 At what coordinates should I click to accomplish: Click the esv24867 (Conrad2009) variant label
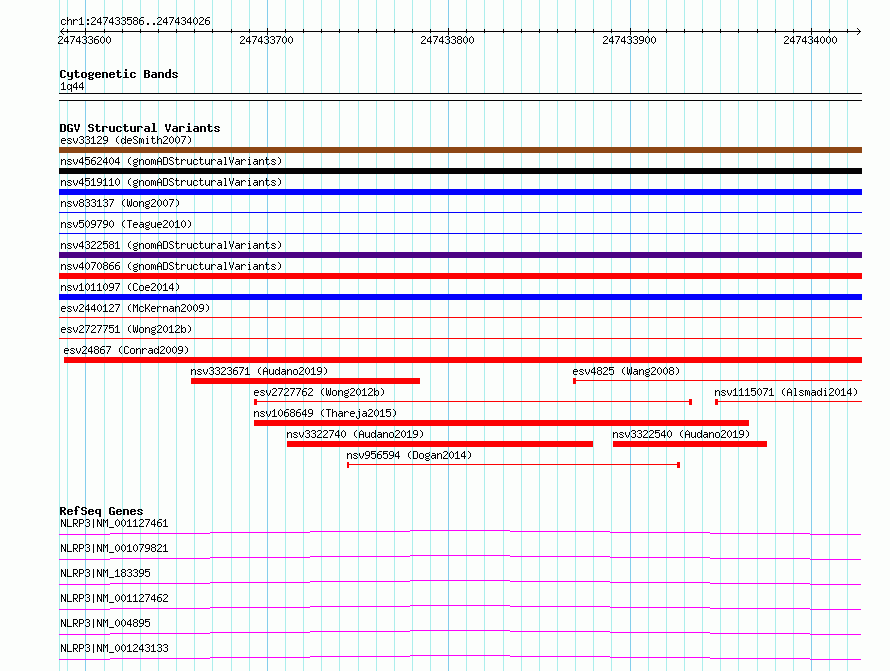coord(126,350)
